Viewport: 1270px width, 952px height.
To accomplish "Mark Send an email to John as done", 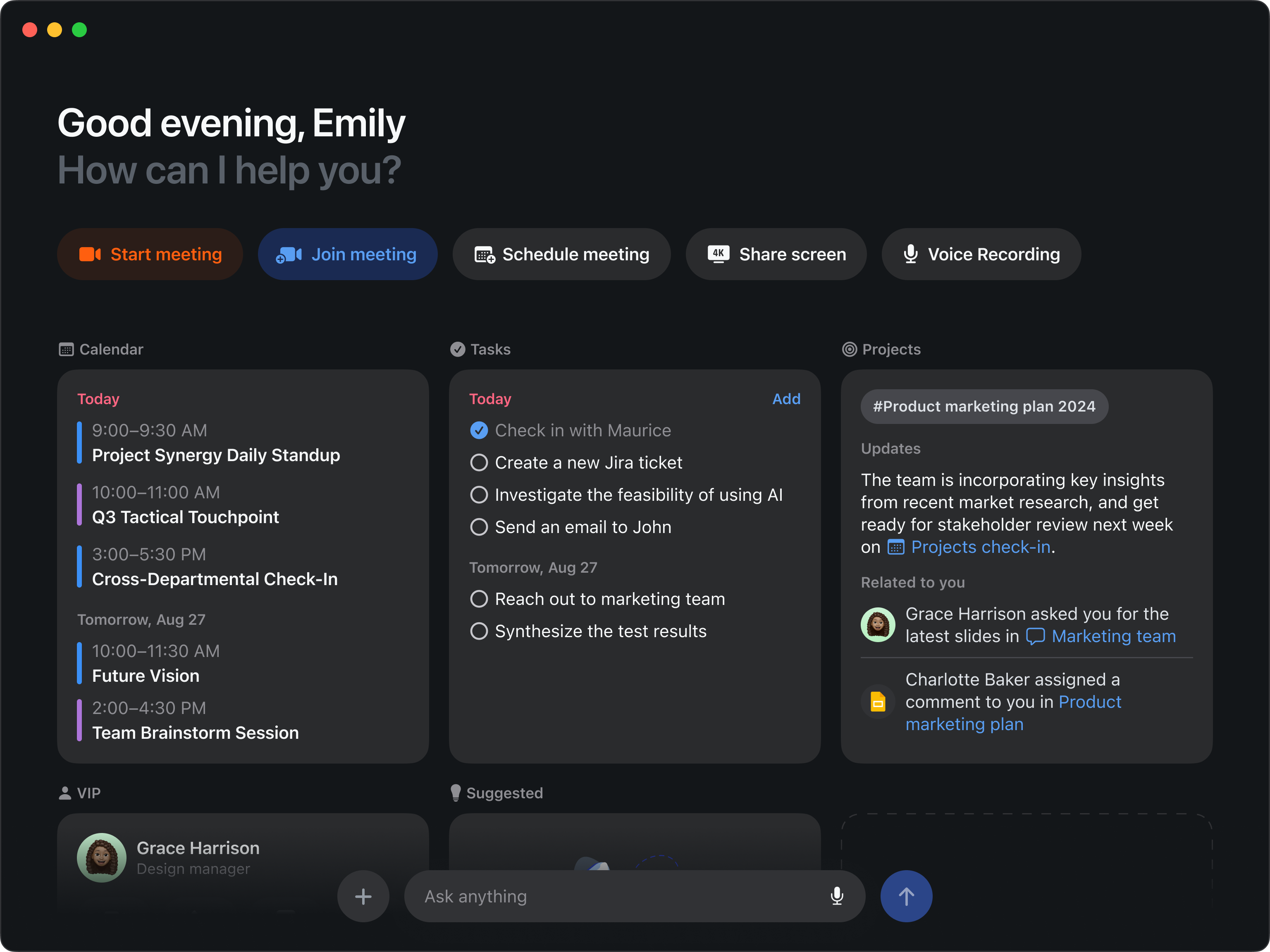I will pos(479,527).
